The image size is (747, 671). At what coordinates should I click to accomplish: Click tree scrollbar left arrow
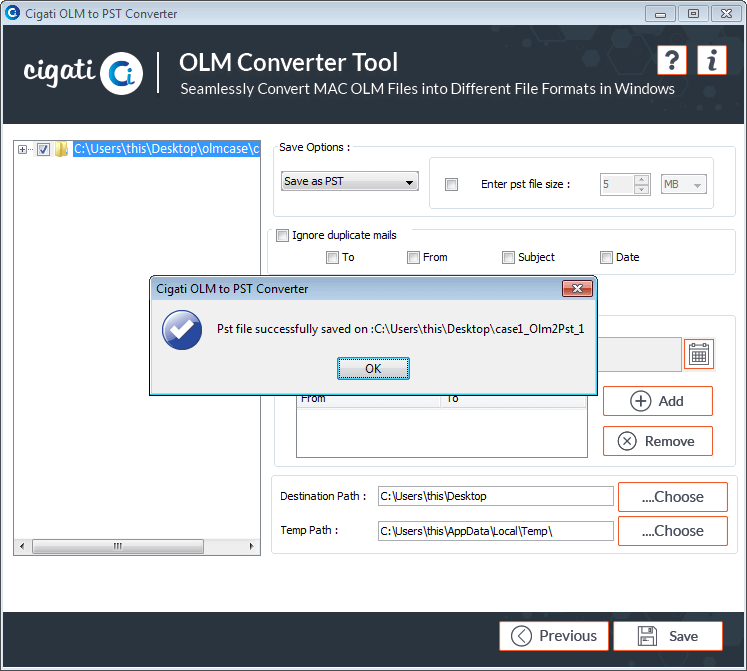click(22, 546)
